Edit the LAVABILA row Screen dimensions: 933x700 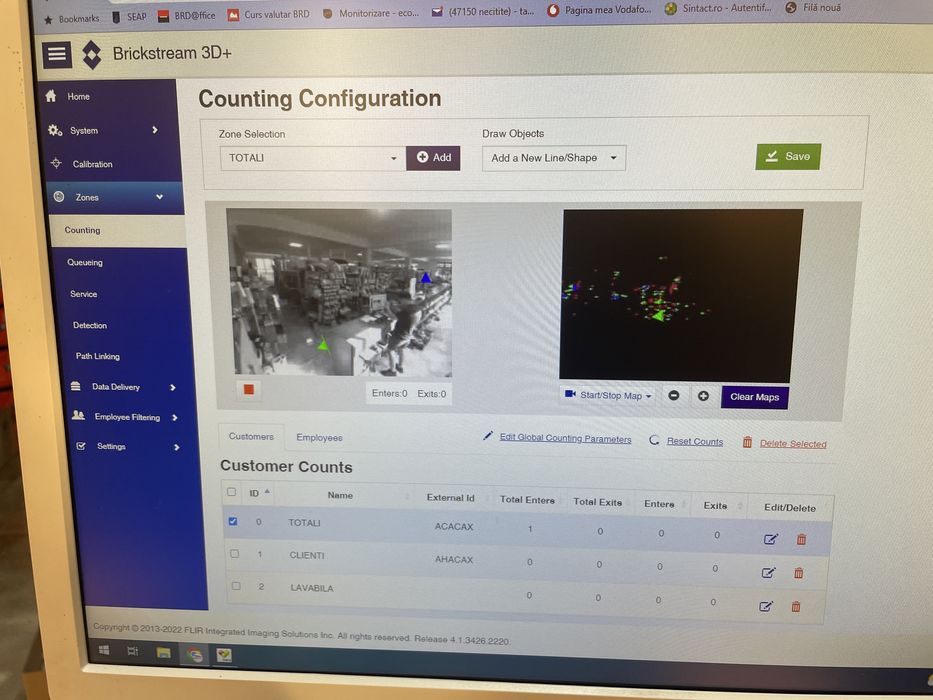(766, 607)
